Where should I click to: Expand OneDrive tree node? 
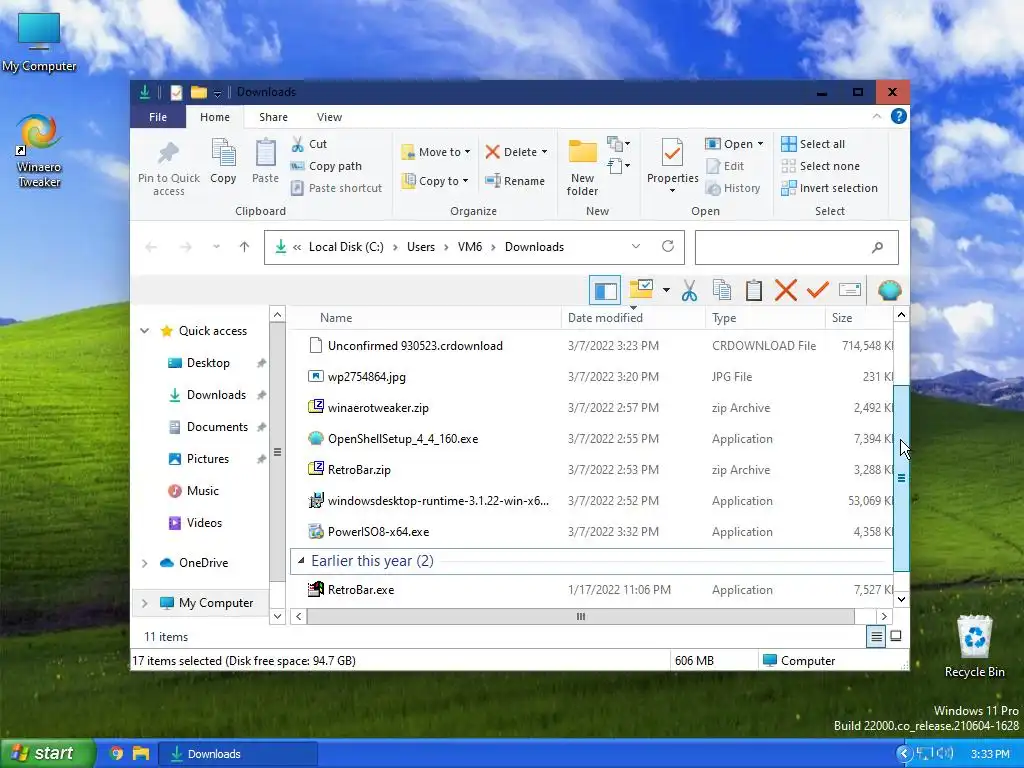(144, 563)
